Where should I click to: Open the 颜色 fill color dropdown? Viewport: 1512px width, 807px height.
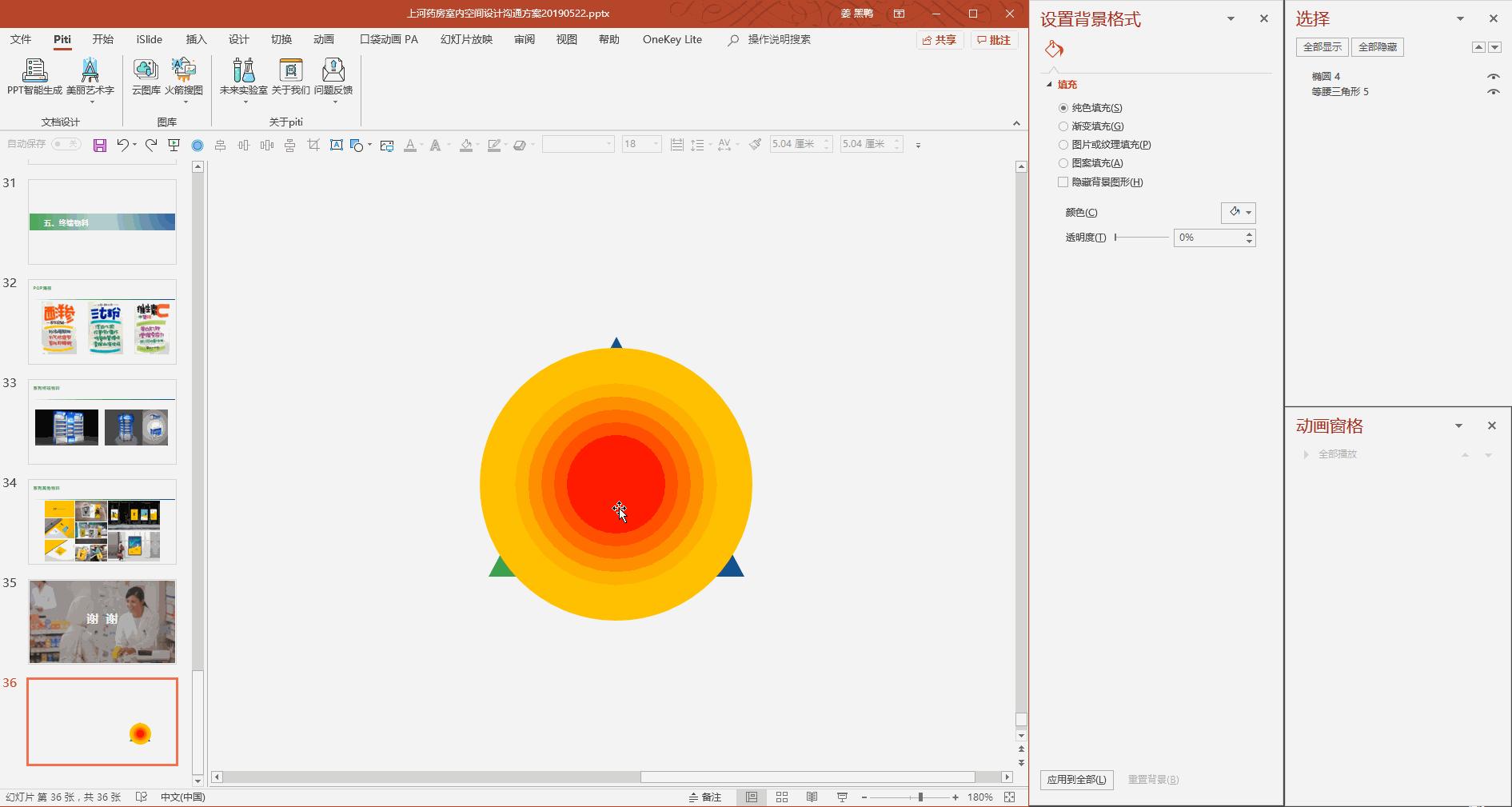[x=1247, y=213]
